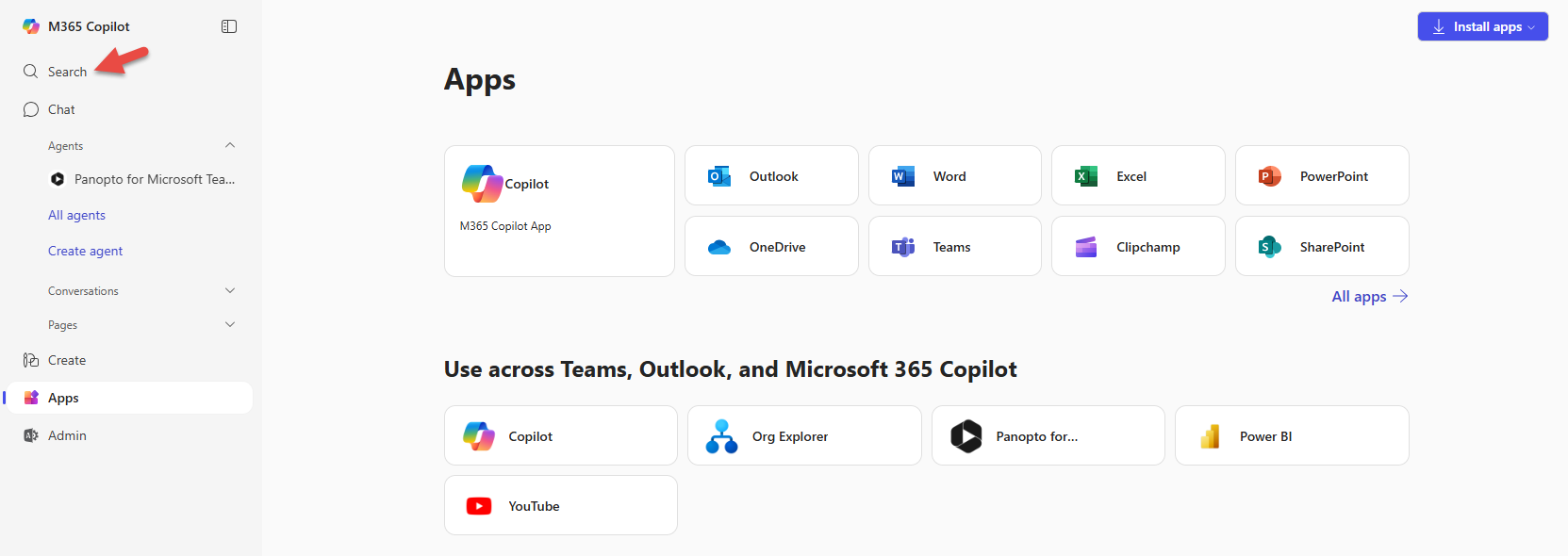
Task: Click the Create icon in sidebar
Action: pos(31,360)
